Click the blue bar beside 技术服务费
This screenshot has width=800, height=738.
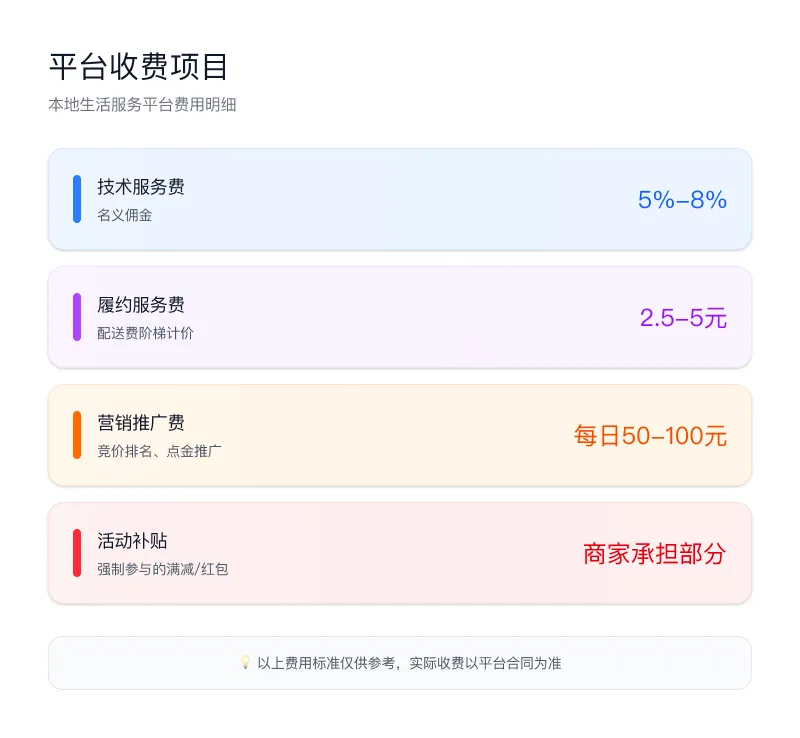[x=77, y=199]
